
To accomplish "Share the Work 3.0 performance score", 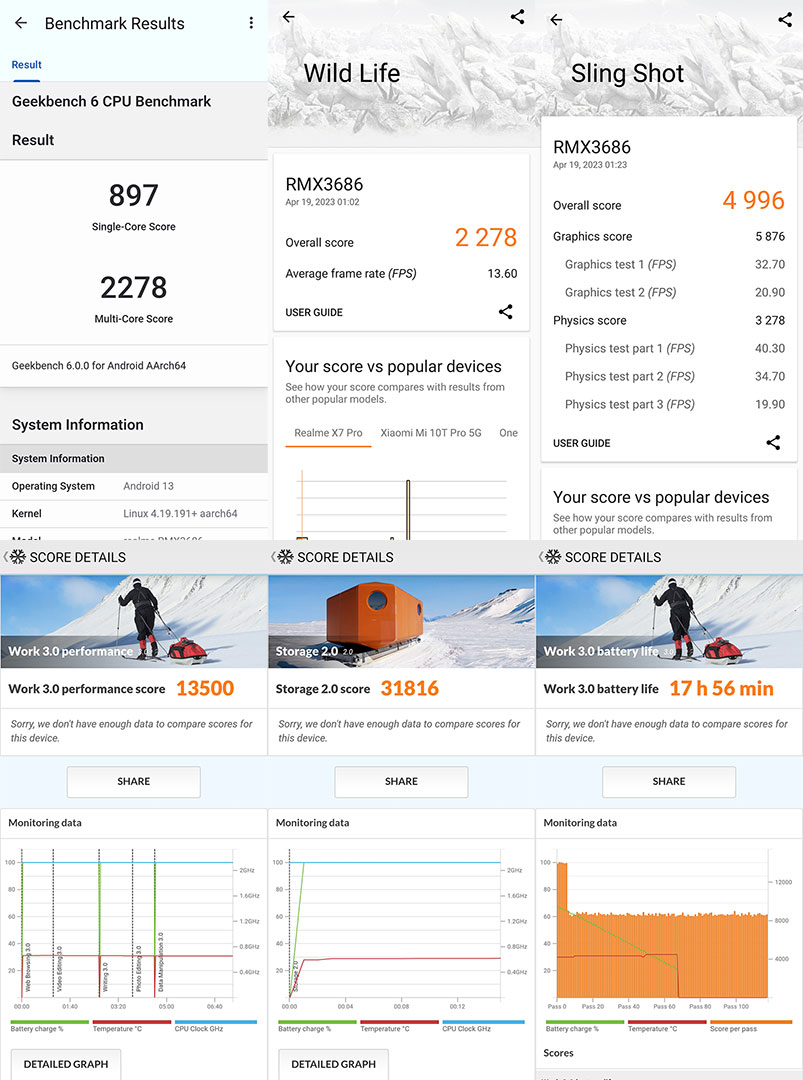I will point(134,782).
